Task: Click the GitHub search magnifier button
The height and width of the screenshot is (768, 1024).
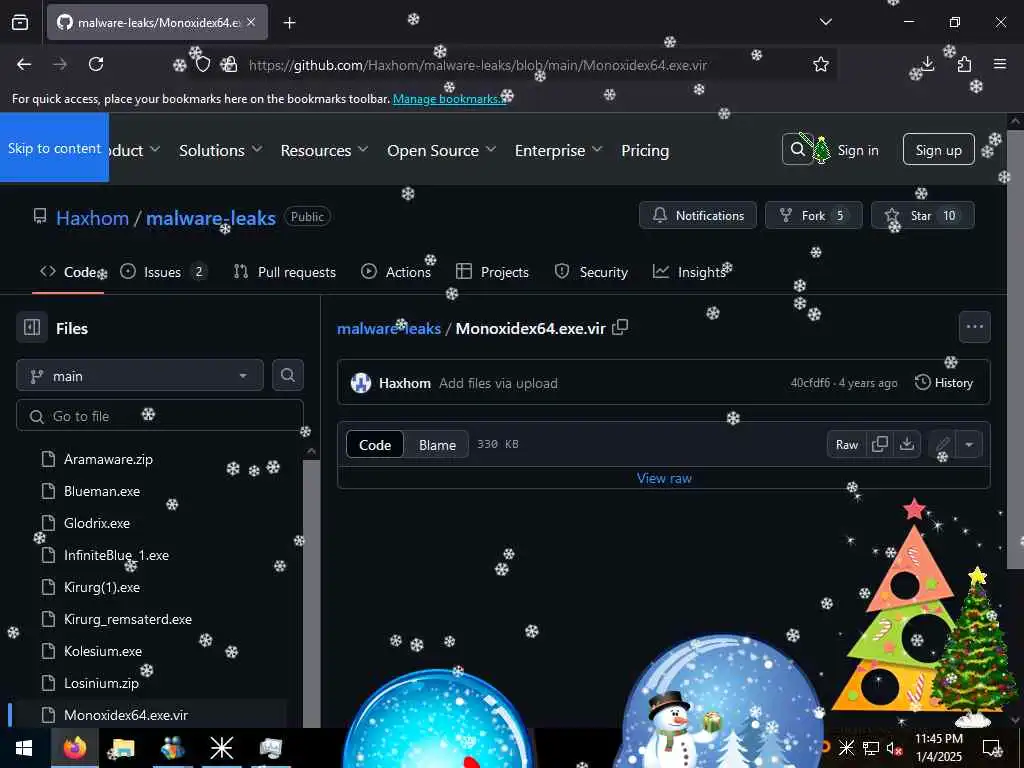Action: pos(797,150)
